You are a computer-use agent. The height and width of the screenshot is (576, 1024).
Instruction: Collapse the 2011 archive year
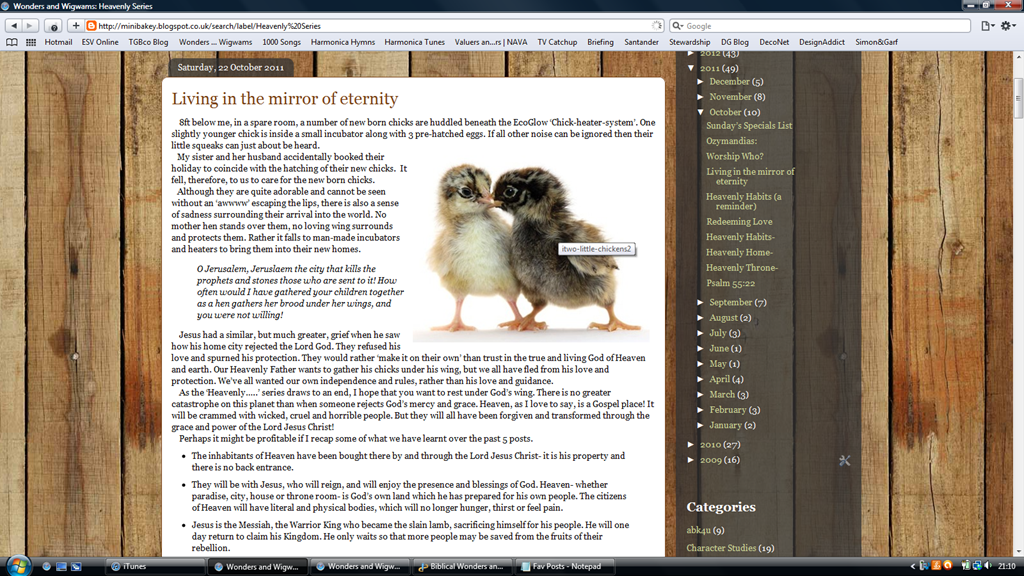tap(691, 68)
